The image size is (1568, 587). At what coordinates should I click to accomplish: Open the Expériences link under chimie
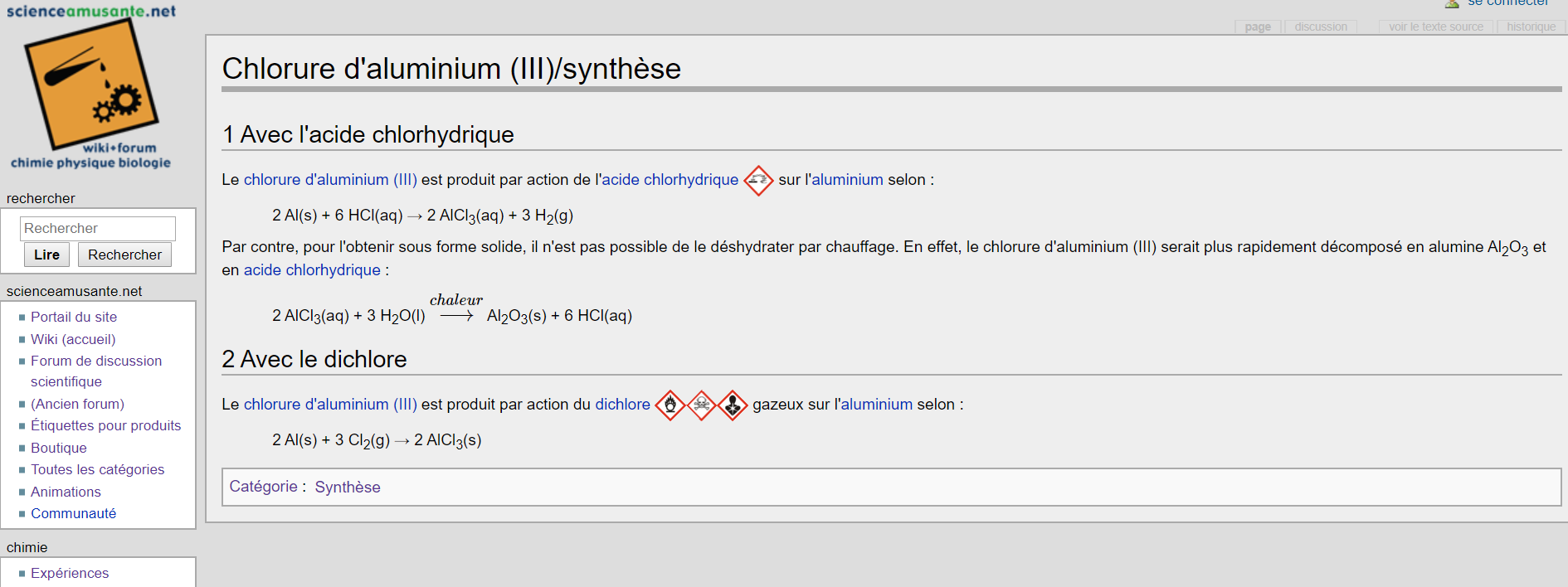(70, 573)
